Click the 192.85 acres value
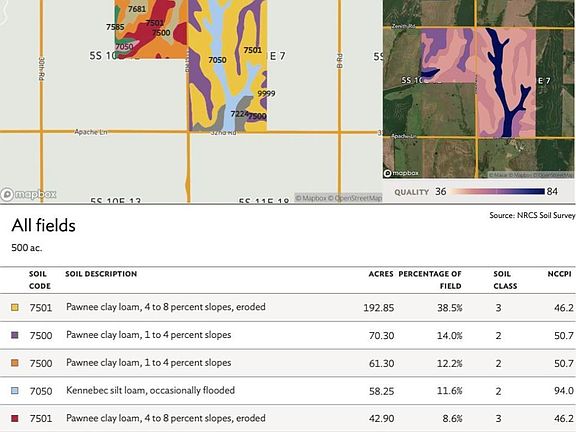576x432 pixels. (379, 308)
